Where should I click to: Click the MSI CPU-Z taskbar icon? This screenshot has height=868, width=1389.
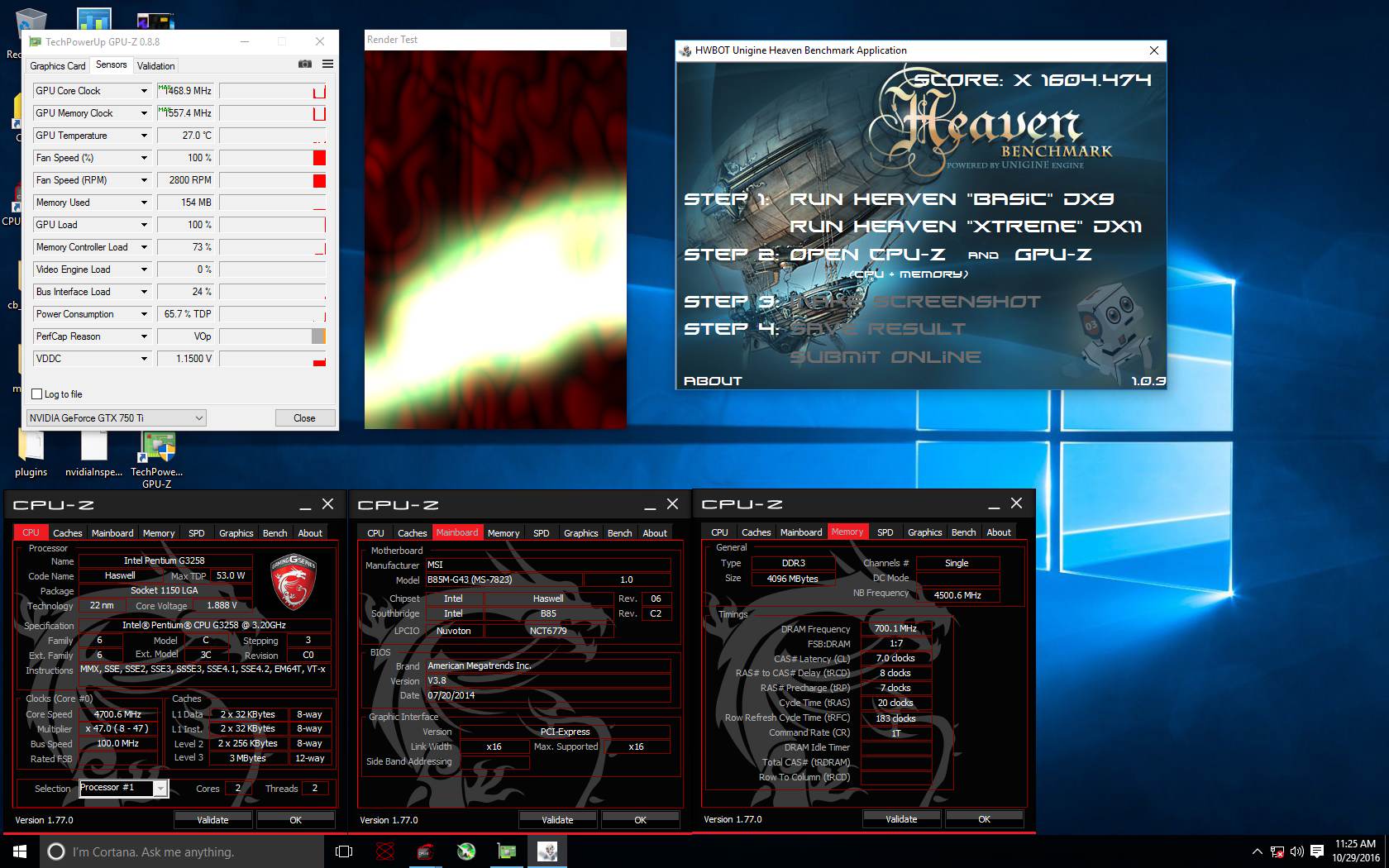tap(426, 851)
